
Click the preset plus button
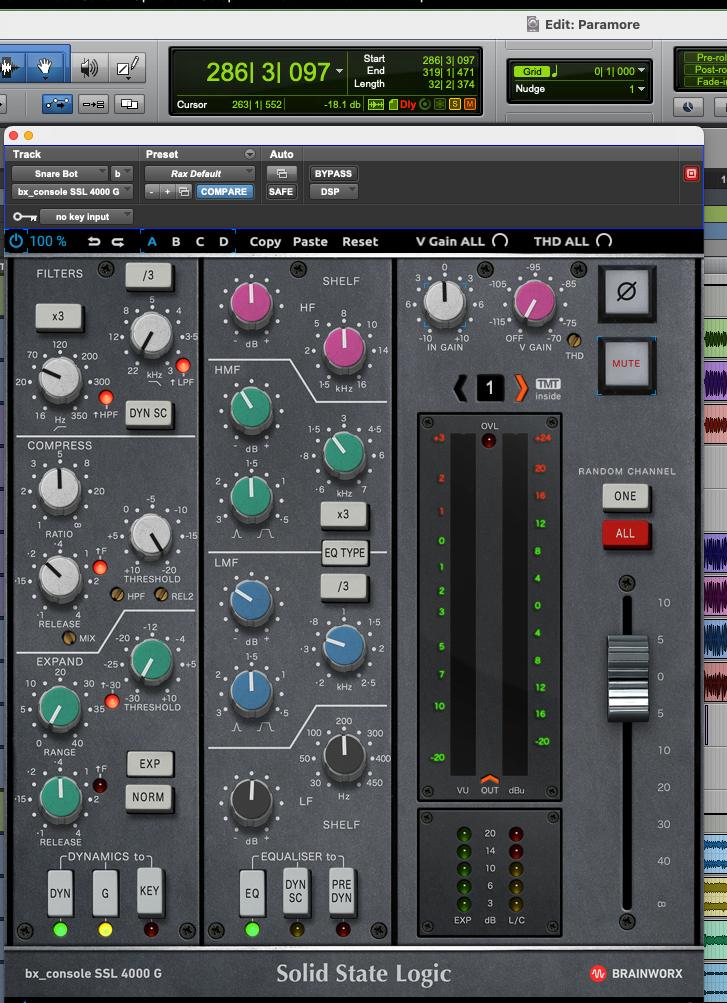tap(168, 191)
